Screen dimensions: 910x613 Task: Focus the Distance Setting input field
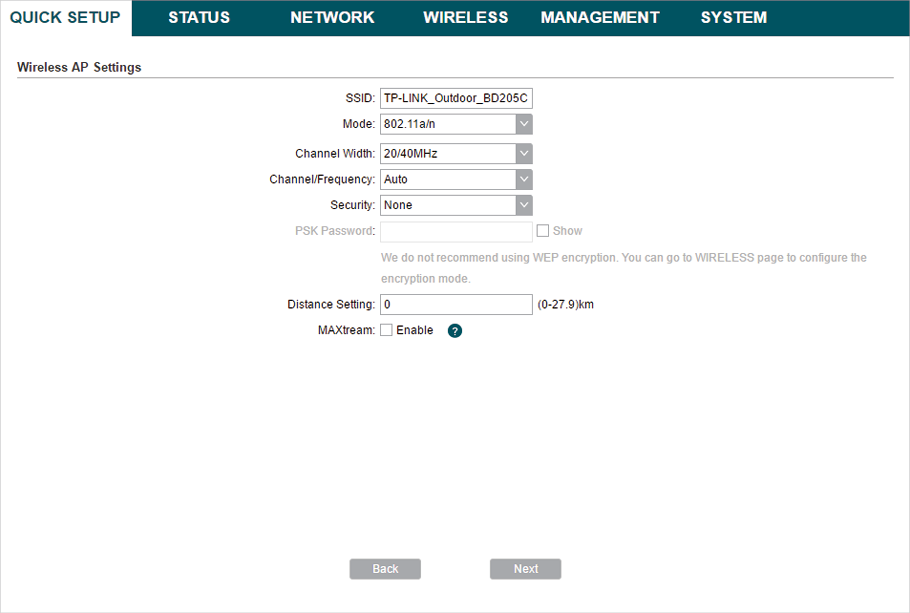click(x=456, y=304)
